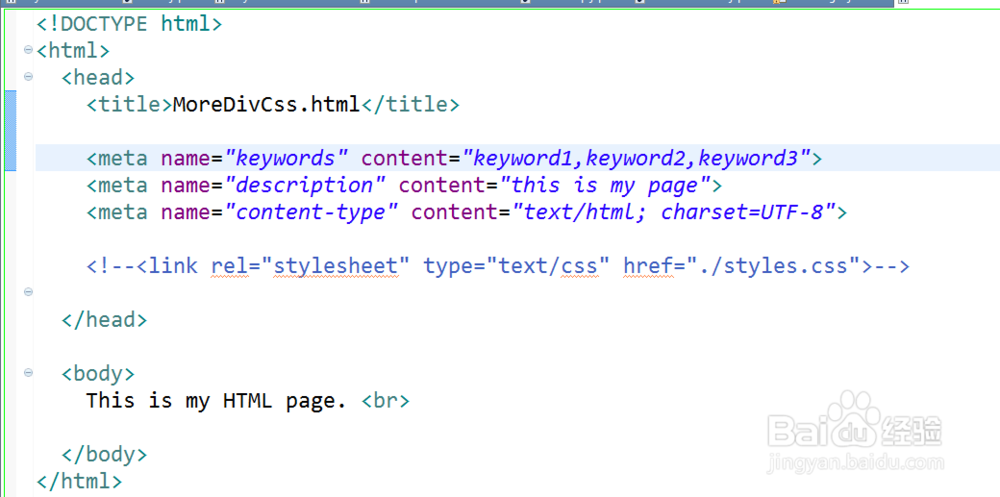Click the title text MoreDivCss.html
Screen dimensions: 1000x497
(267, 104)
